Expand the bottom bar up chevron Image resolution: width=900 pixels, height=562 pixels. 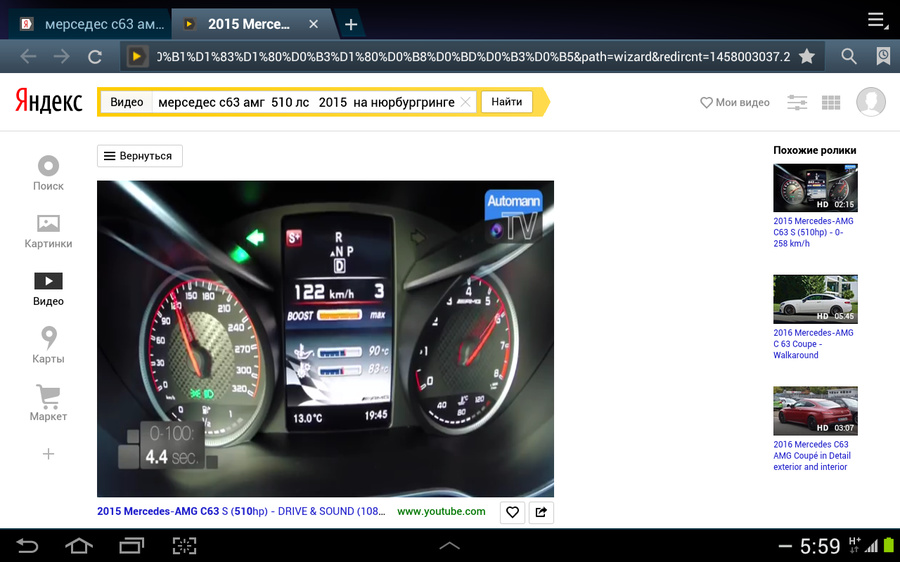click(449, 545)
